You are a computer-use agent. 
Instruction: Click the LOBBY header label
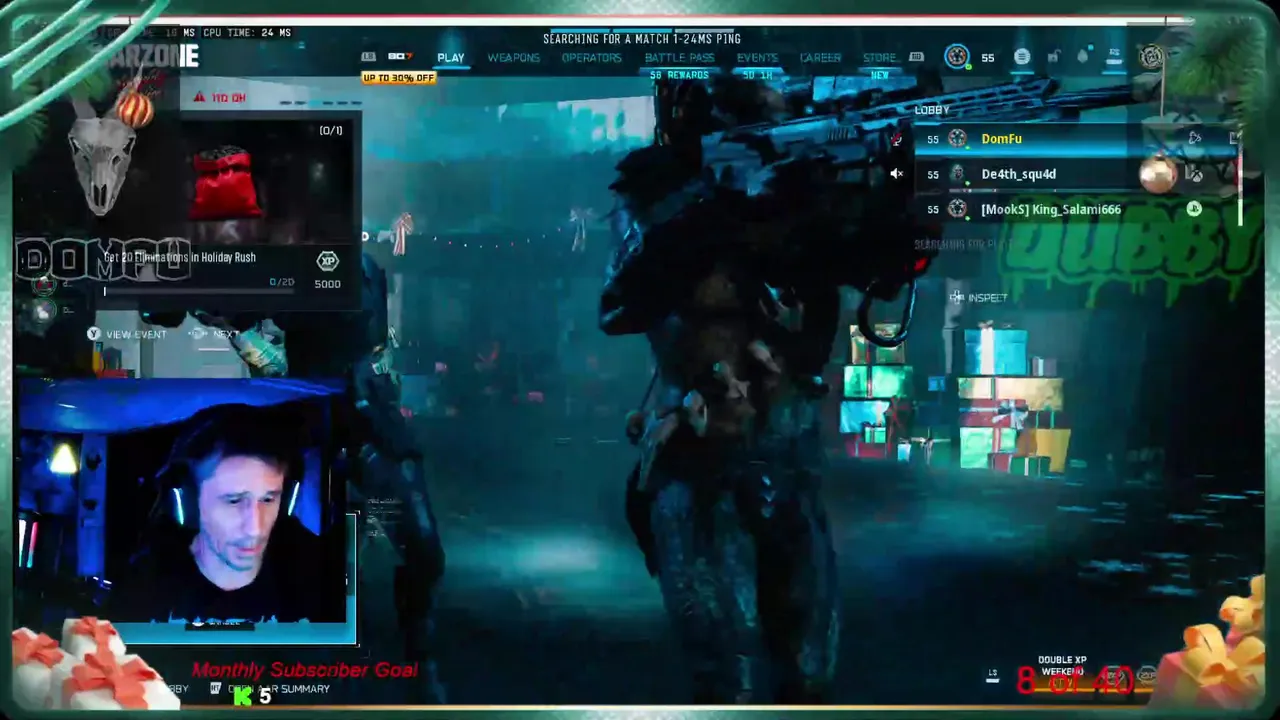932,110
